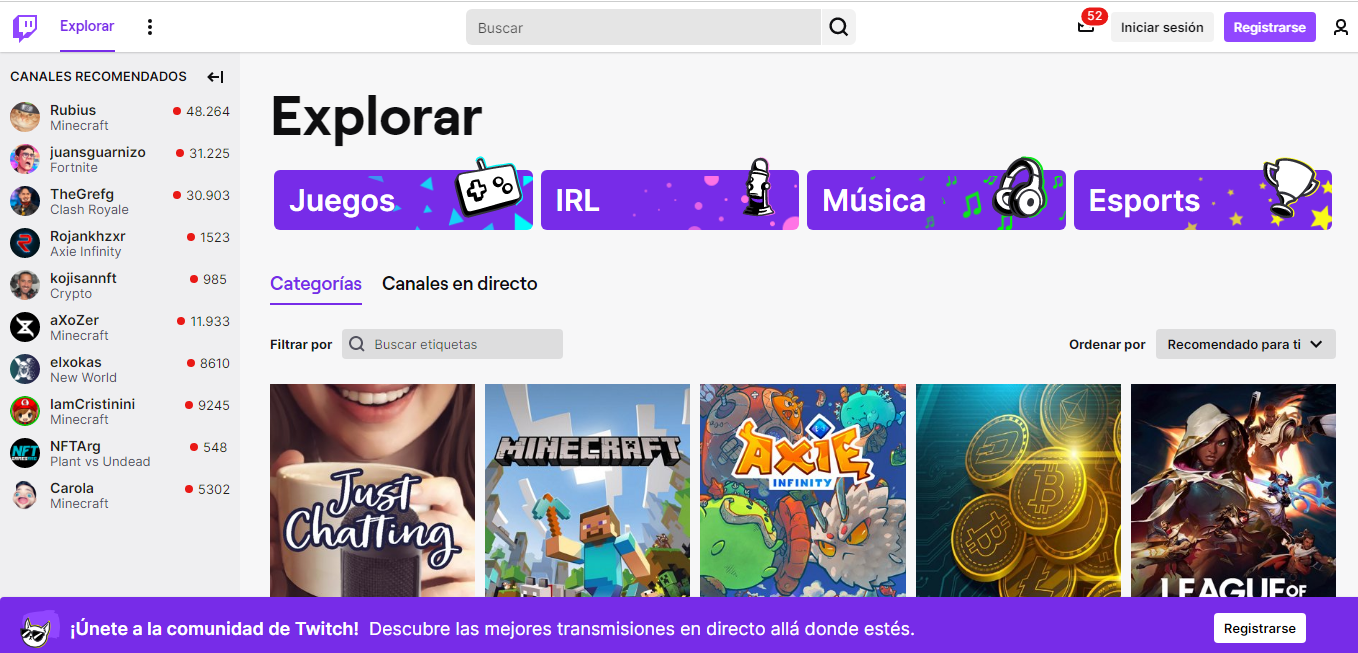The width and height of the screenshot is (1358, 653).
Task: Click NFTArg channel avatar
Action: point(25,453)
